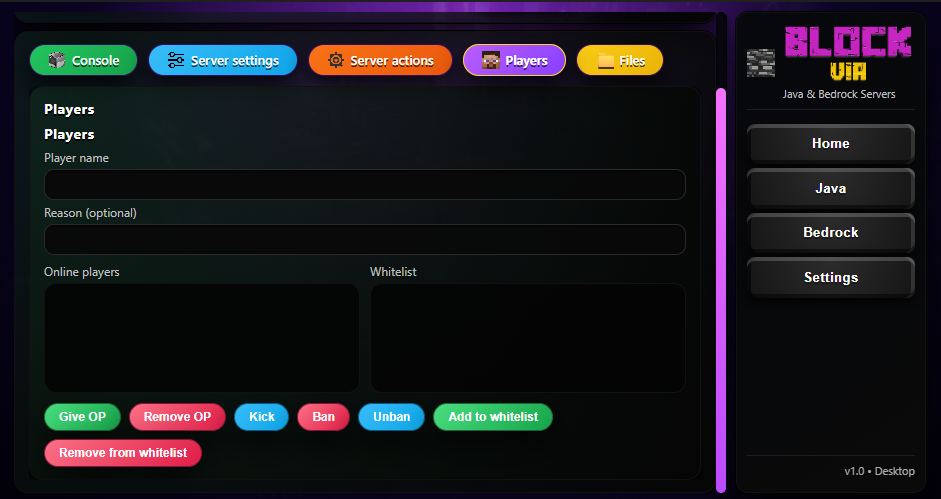Click the sliders icon in Server settings
Screen dimensions: 941x499
pos(176,61)
